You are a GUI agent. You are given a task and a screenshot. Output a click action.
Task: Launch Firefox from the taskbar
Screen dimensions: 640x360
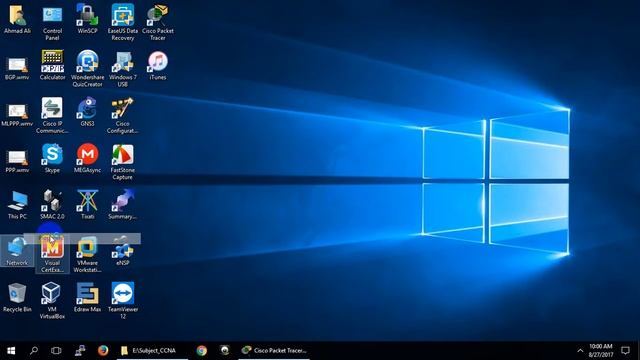click(103, 351)
